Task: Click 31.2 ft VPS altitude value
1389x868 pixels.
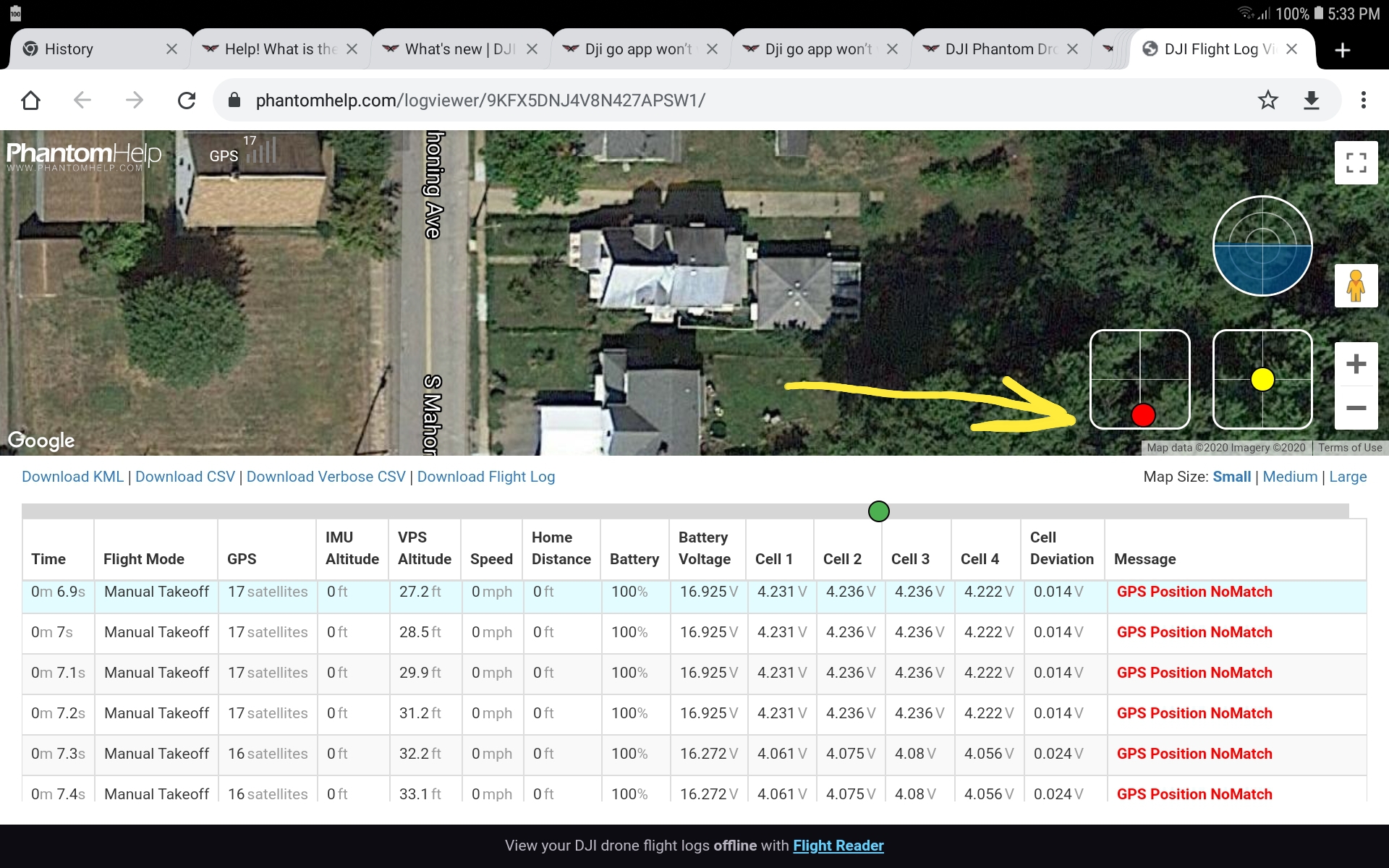Action: [x=420, y=713]
